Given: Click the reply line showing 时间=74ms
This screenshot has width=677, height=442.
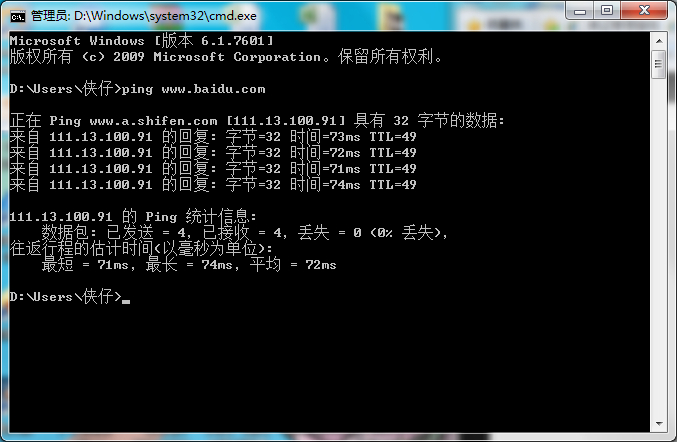Looking at the screenshot, I should tap(213, 185).
